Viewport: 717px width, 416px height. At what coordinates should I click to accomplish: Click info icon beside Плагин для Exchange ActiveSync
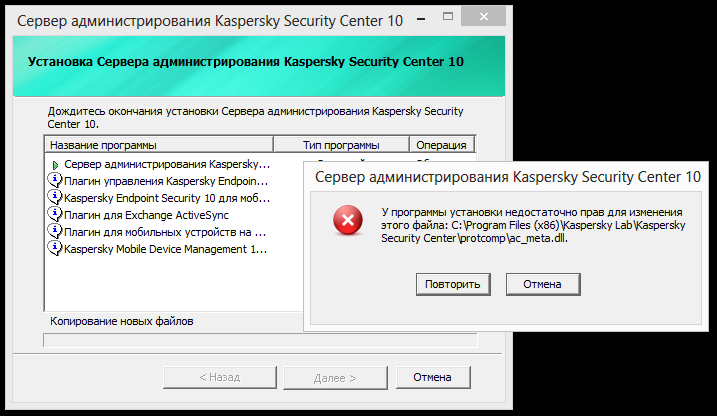pyautogui.click(x=55, y=214)
